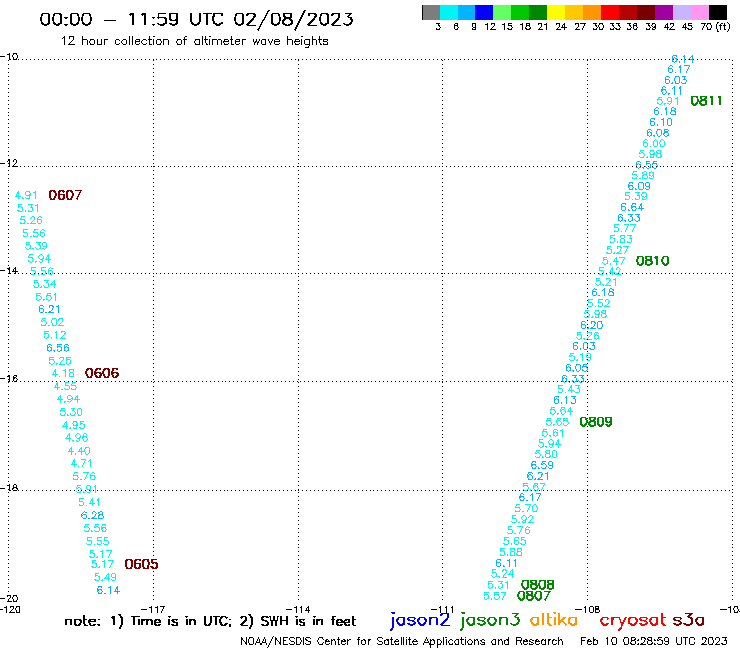Click the legend number '39'
740x650 pixels.
coord(651,26)
